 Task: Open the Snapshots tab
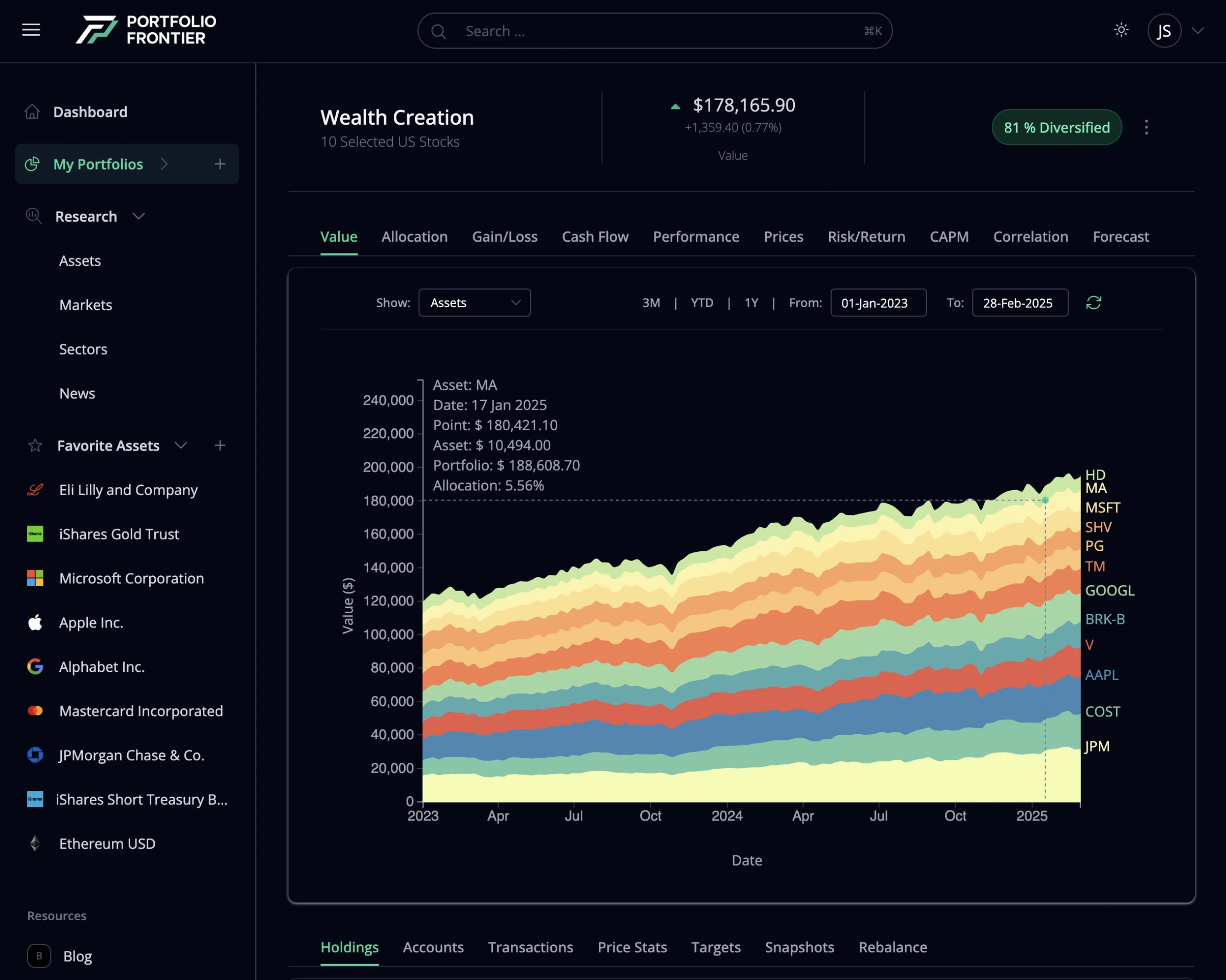[x=799, y=947]
